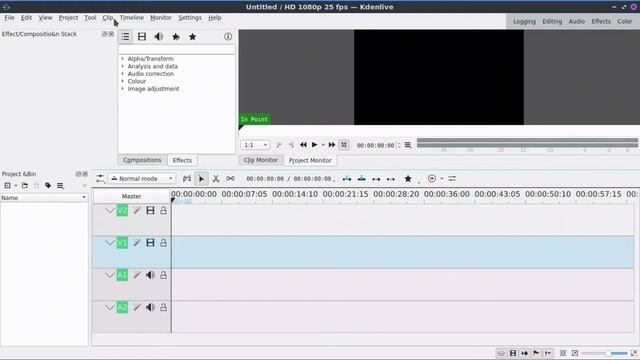The image size is (640, 360).
Task: Show main effects list icon
Action: point(125,37)
